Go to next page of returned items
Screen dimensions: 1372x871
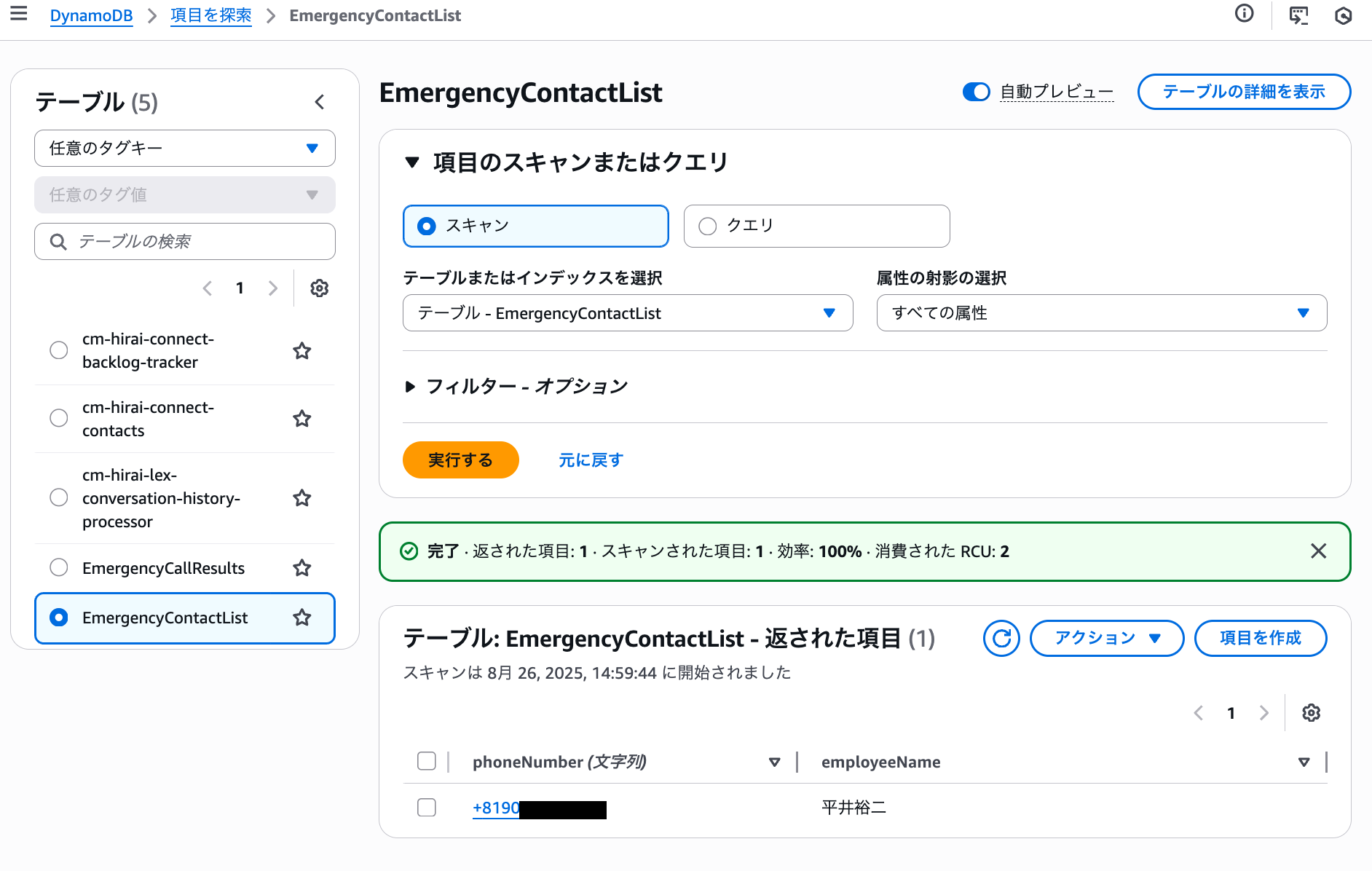[x=1264, y=713]
